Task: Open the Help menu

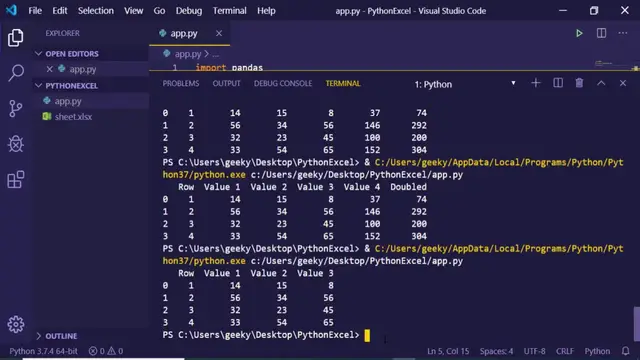Action: (x=266, y=11)
